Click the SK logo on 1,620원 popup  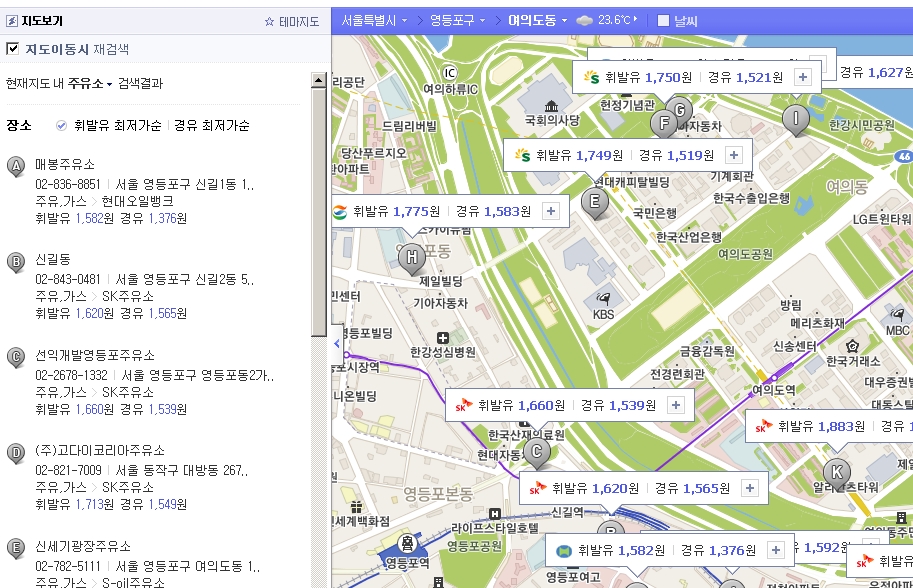tap(537, 488)
